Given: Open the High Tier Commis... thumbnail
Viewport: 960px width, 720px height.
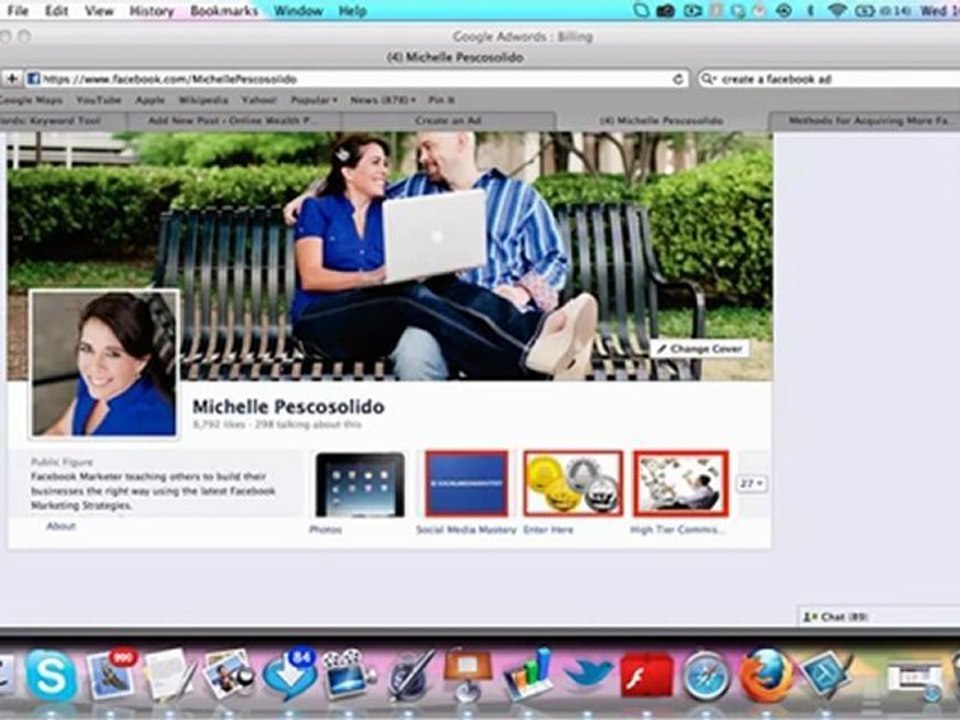Looking at the screenshot, I should [x=681, y=484].
